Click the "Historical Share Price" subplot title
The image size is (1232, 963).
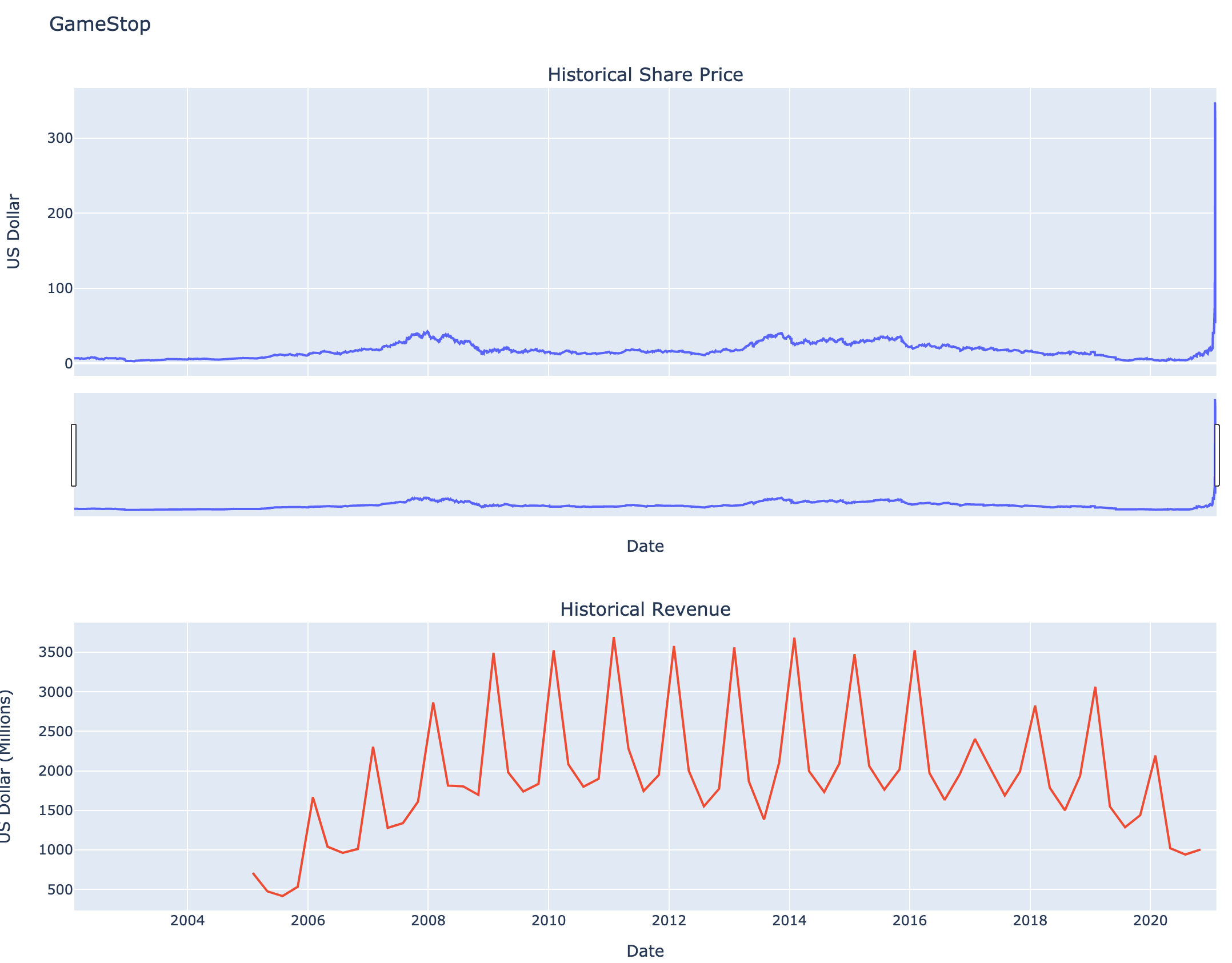tap(645, 75)
